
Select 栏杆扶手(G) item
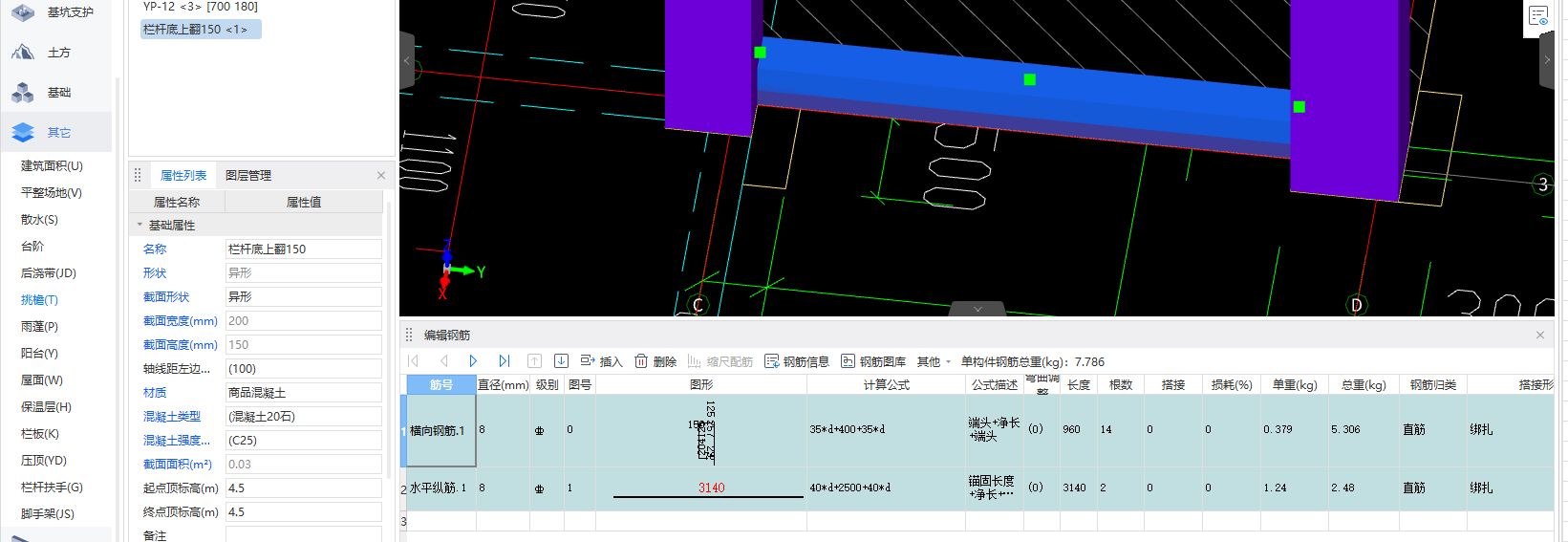(x=52, y=487)
